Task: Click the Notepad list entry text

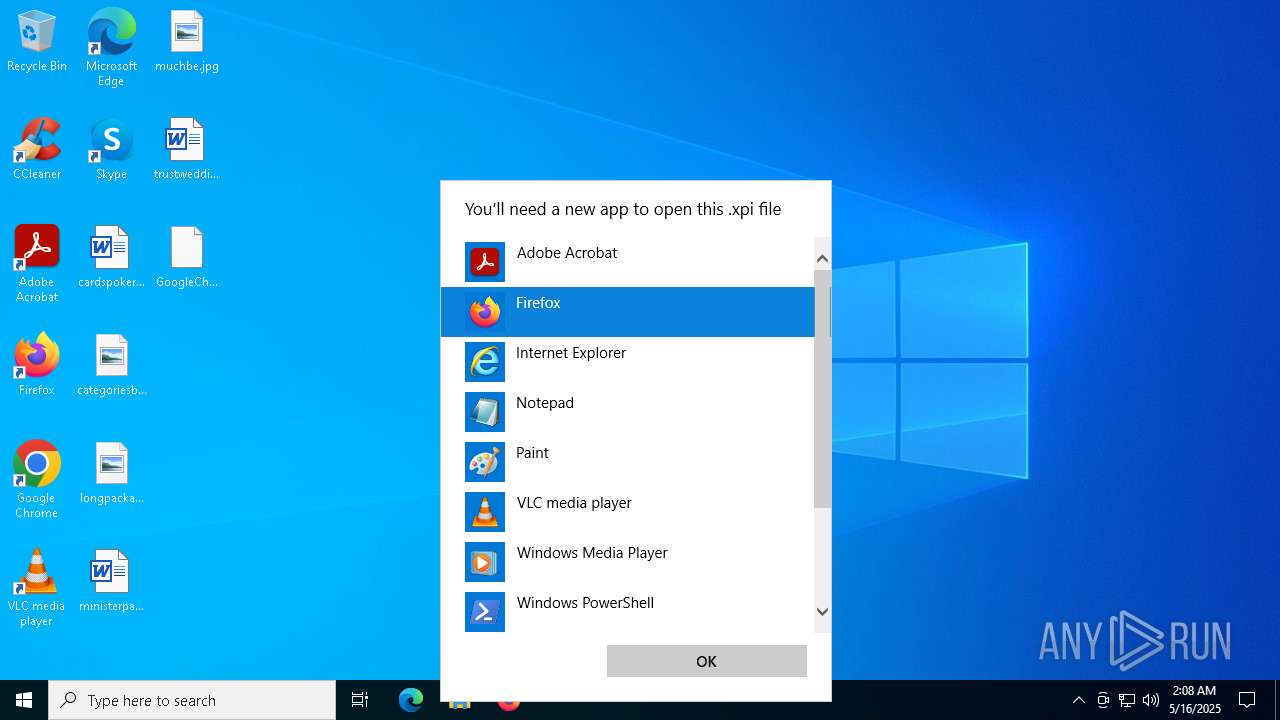Action: [x=545, y=403]
